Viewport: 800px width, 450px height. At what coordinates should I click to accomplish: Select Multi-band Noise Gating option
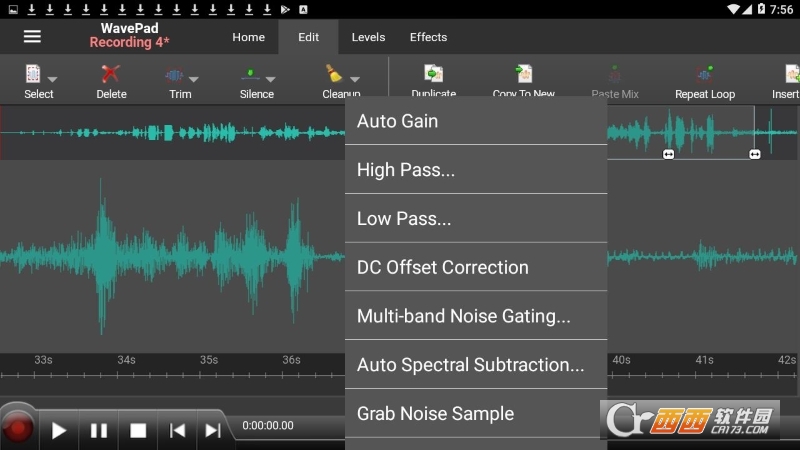476,316
